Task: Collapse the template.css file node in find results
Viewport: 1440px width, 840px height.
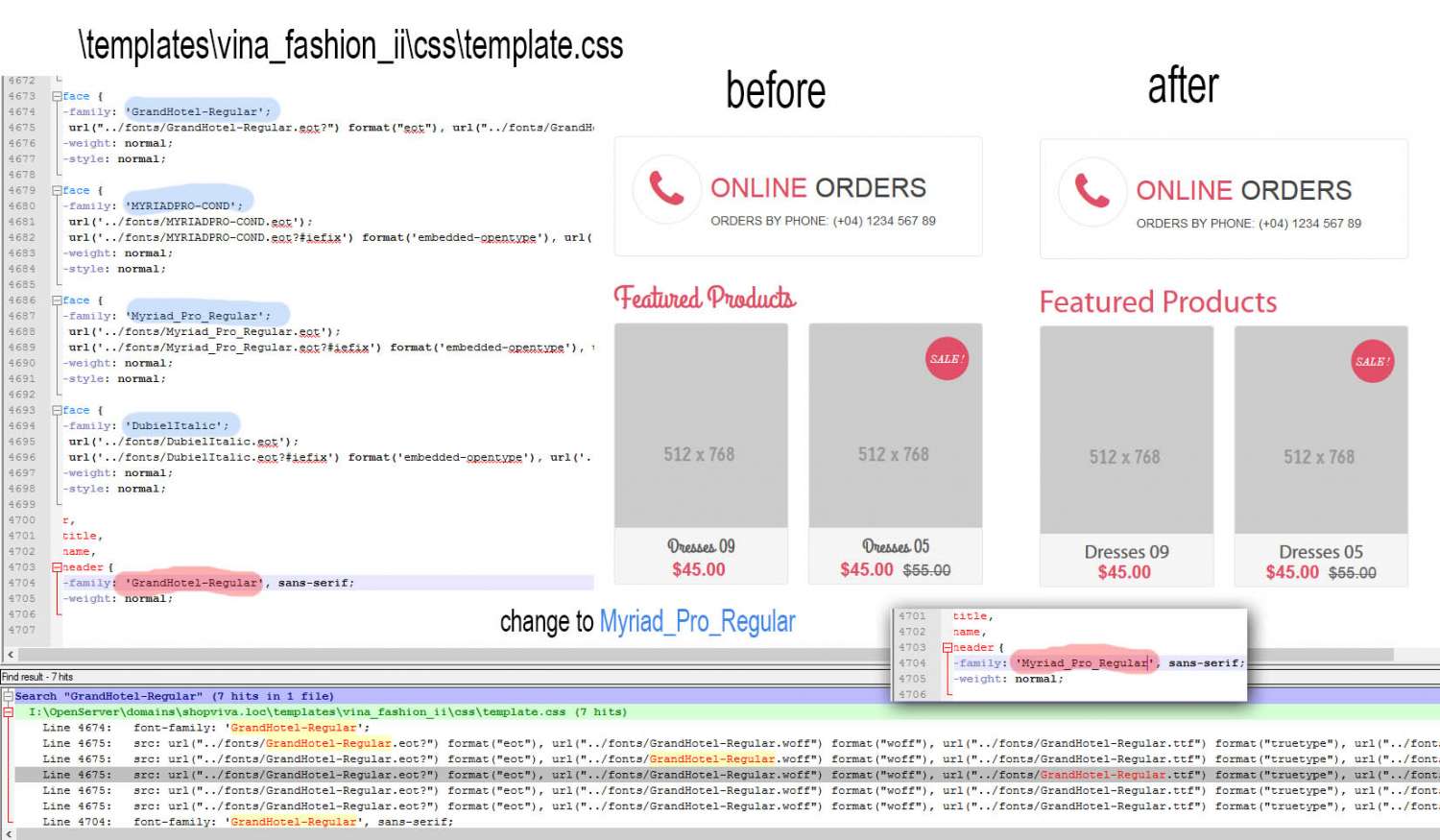Action: point(8,712)
